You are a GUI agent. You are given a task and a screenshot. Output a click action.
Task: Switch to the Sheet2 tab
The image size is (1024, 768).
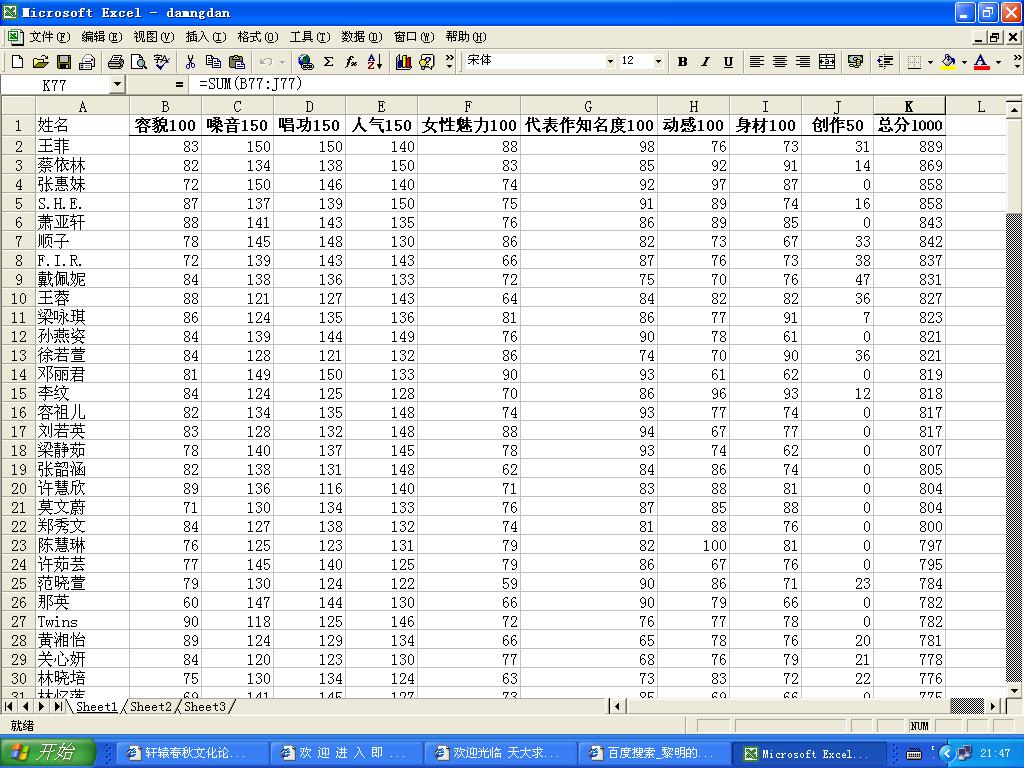click(x=151, y=707)
